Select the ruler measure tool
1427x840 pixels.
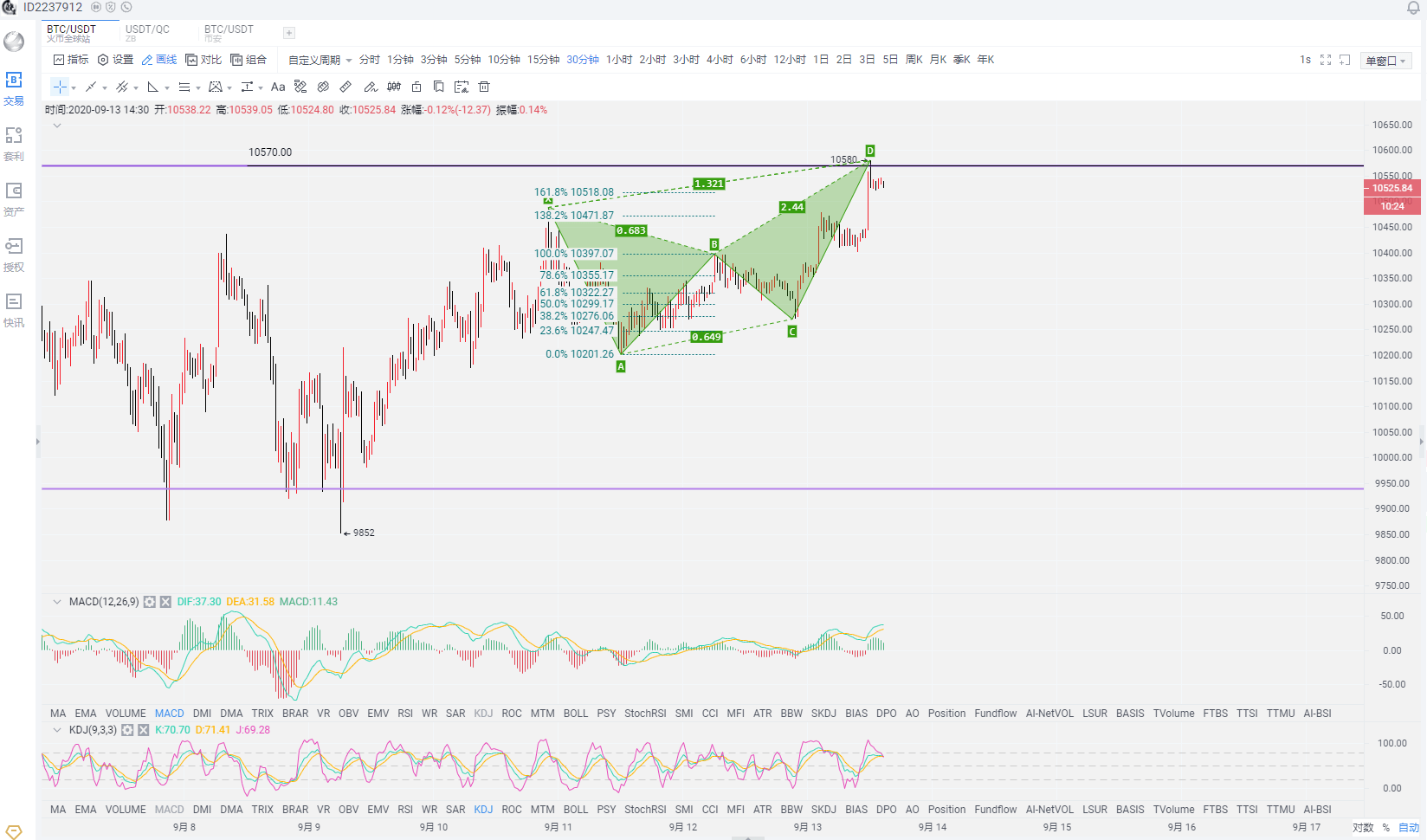point(345,87)
